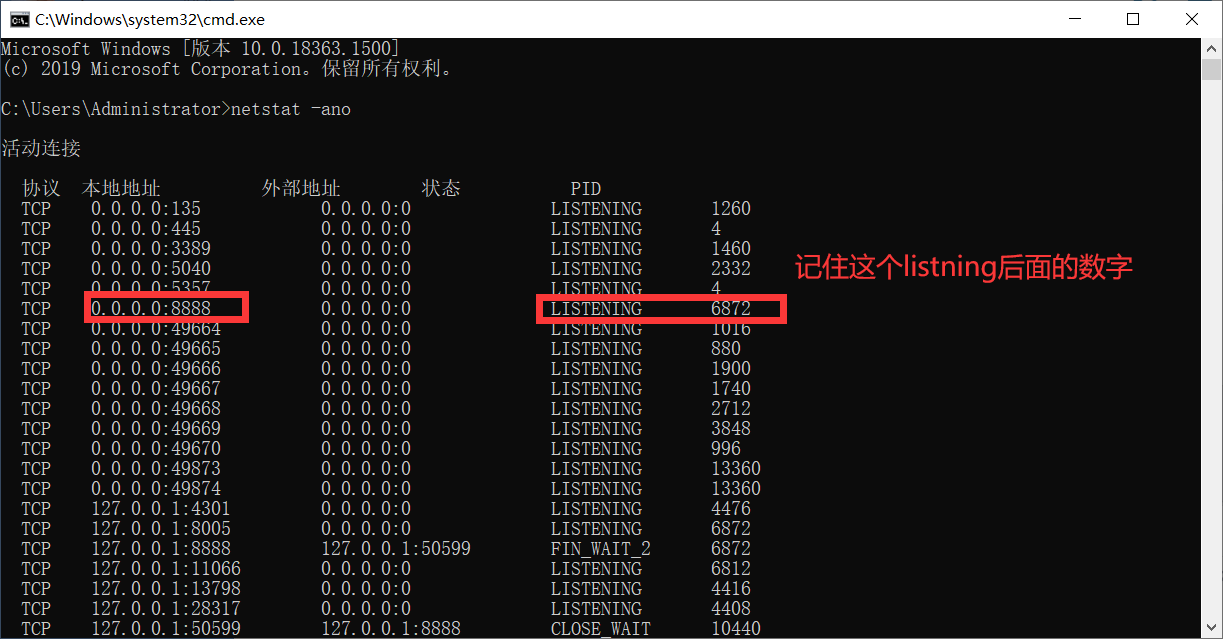Open the cmd.exe system menu icon
The width and height of the screenshot is (1223, 639).
pos(18,18)
